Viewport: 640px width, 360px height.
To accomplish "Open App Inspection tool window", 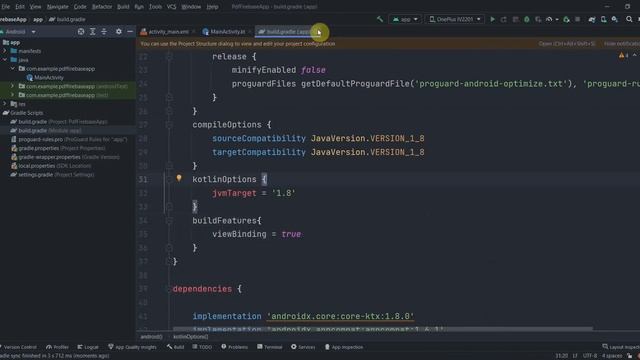I will coord(344,347).
